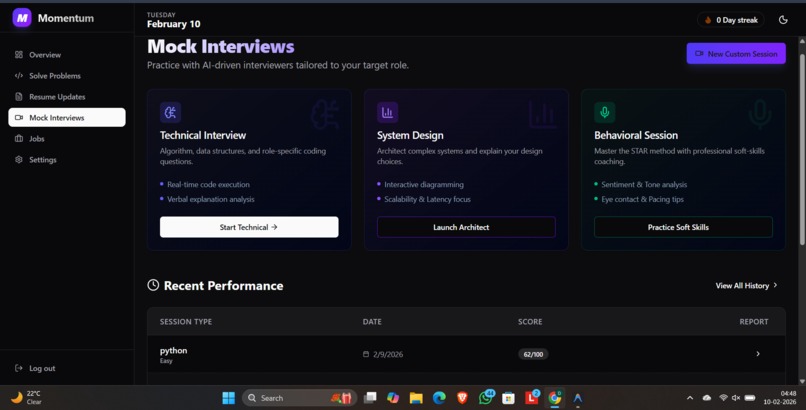Open Copilot from the taskbar

pos(393,398)
